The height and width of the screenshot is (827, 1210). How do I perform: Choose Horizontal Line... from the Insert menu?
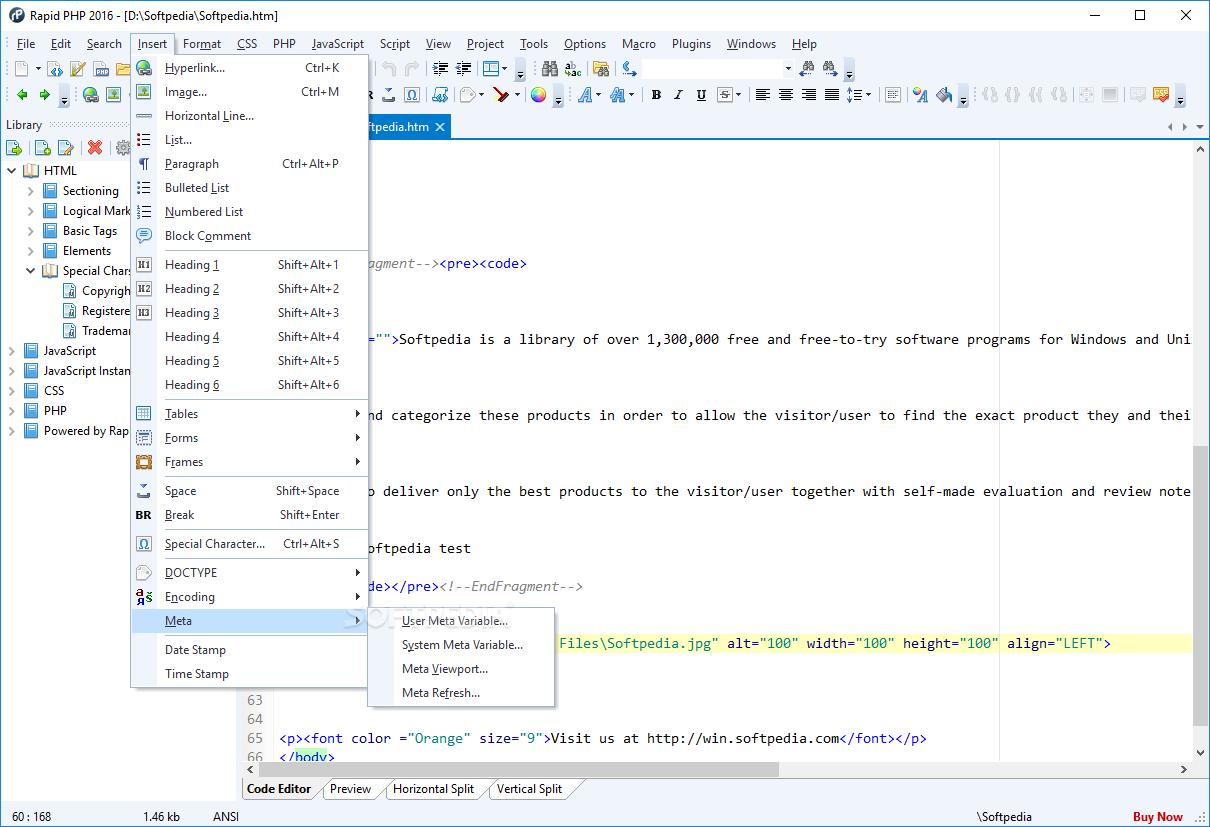(250, 116)
